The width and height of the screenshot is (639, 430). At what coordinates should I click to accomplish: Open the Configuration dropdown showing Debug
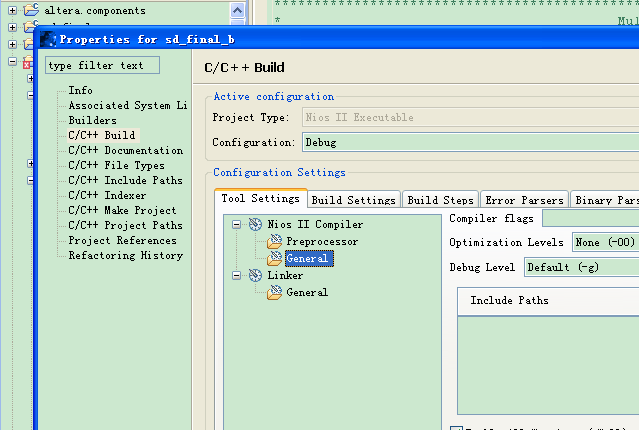470,142
